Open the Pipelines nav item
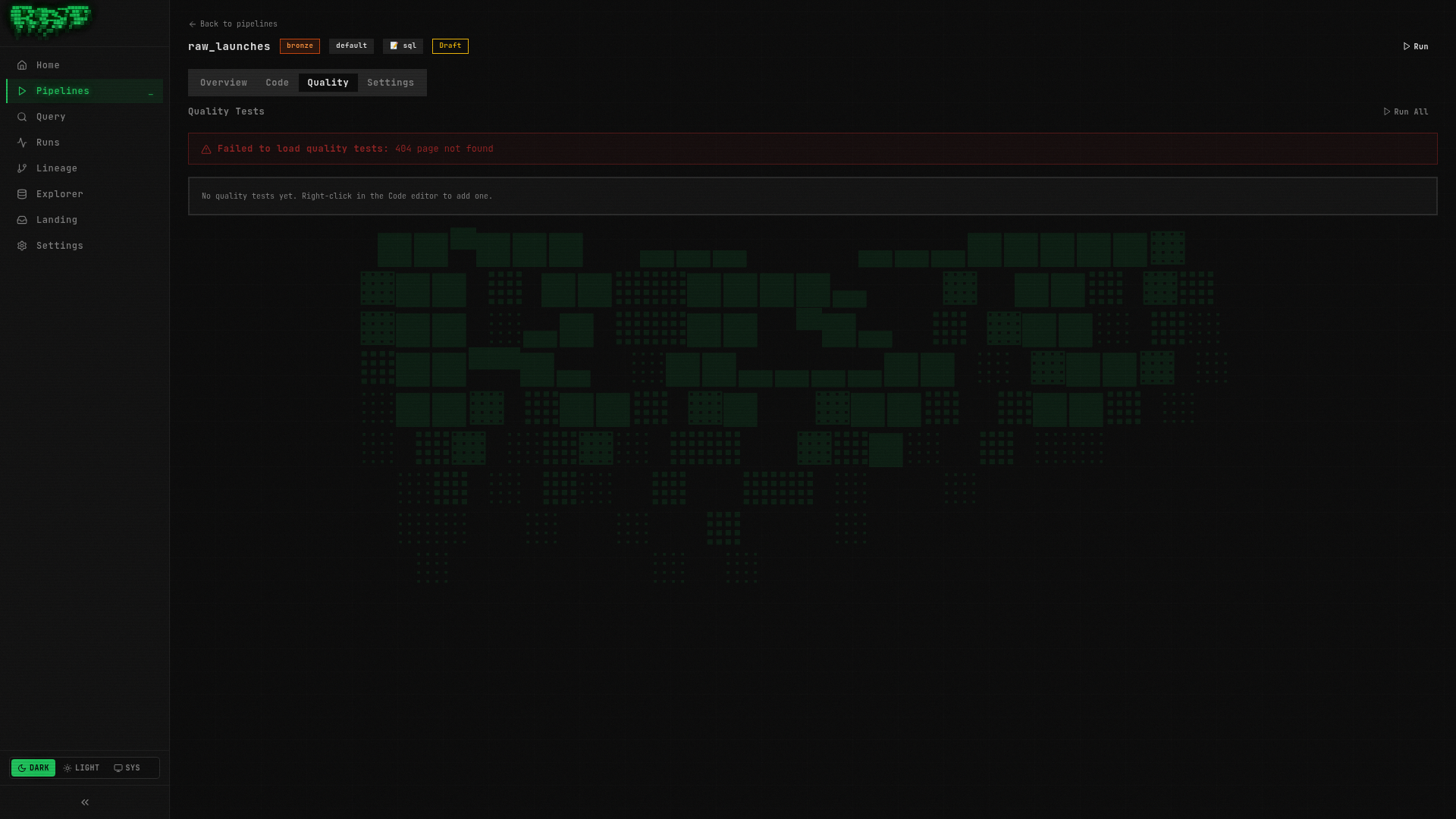The width and height of the screenshot is (1456, 819). pyautogui.click(x=63, y=91)
